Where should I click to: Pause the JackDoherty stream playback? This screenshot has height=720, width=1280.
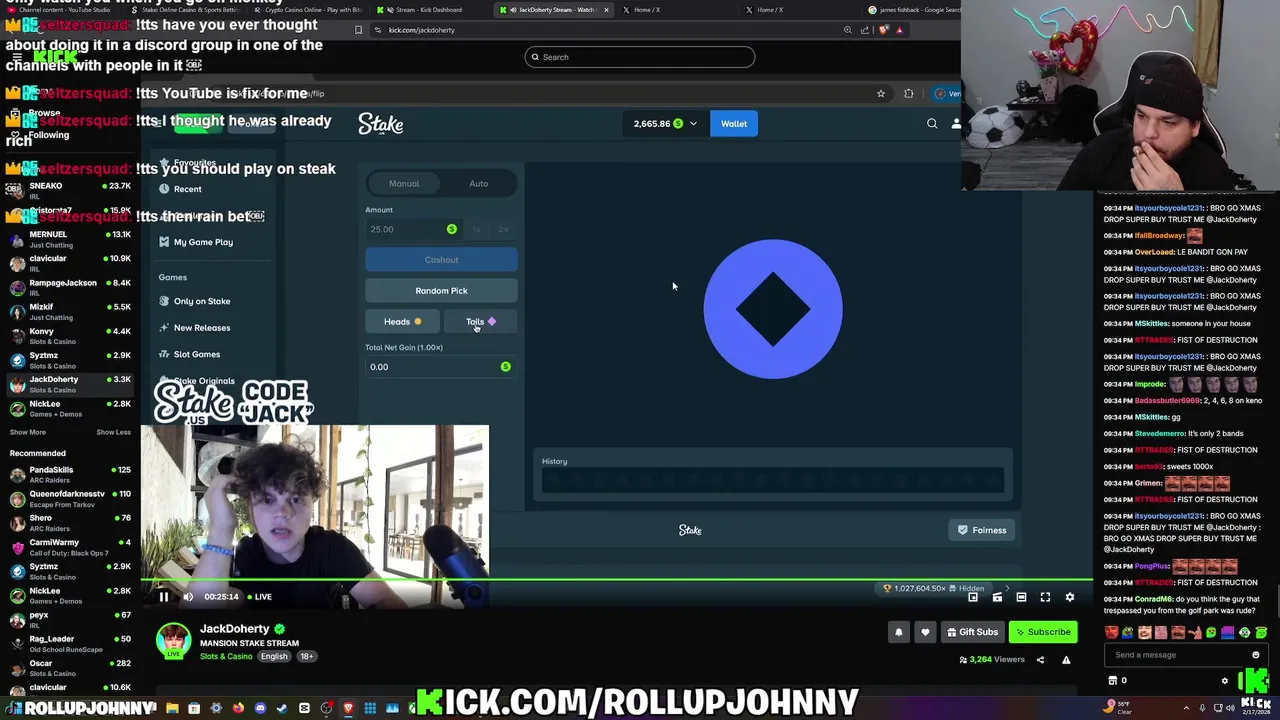click(164, 597)
